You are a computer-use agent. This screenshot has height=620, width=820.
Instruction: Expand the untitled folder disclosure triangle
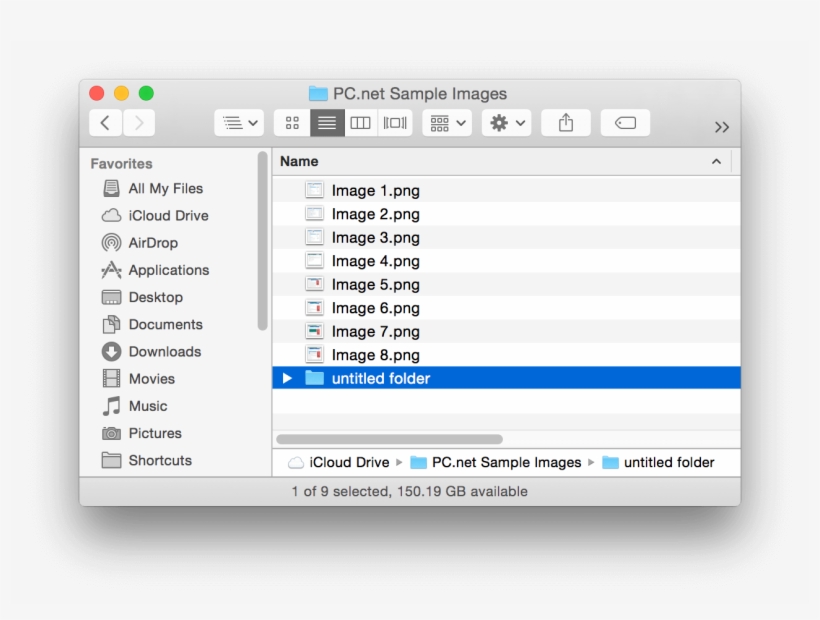(287, 378)
